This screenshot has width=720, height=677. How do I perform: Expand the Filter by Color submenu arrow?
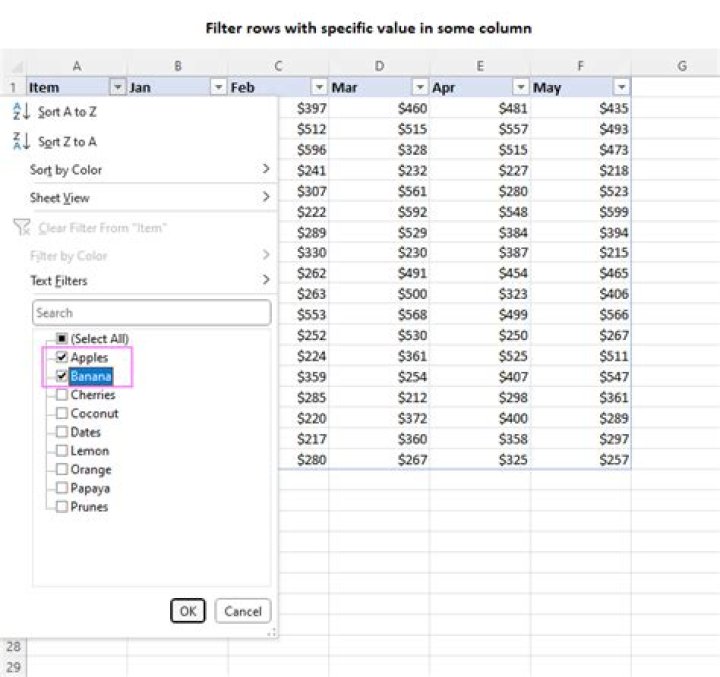click(266, 254)
